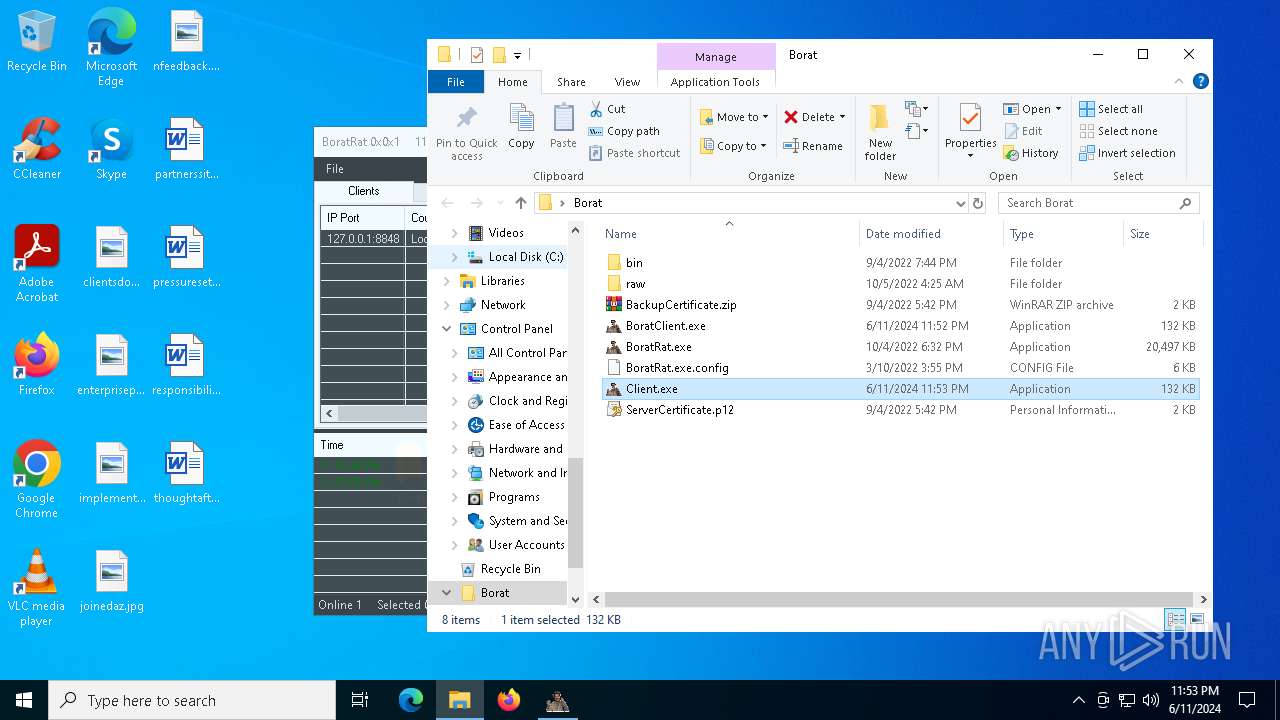This screenshot has width=1280, height=720.
Task: Expand the Network tree node
Action: point(446,305)
